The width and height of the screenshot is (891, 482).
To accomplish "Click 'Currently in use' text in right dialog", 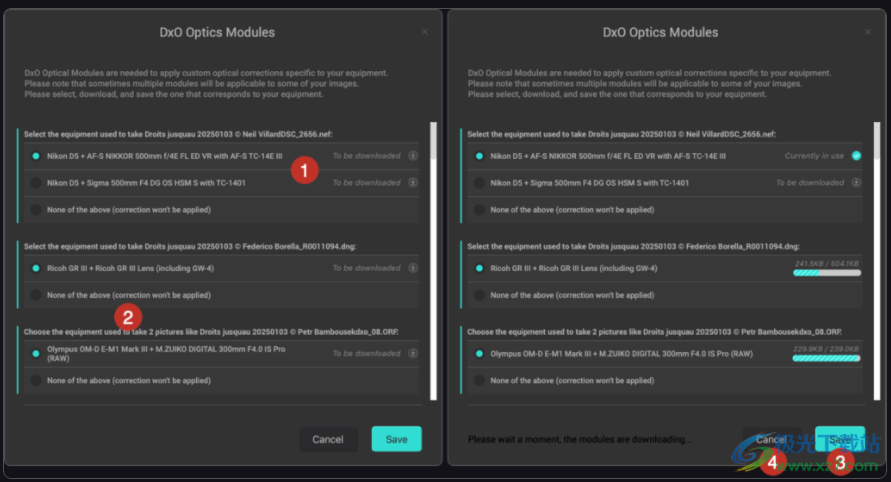I will [814, 156].
